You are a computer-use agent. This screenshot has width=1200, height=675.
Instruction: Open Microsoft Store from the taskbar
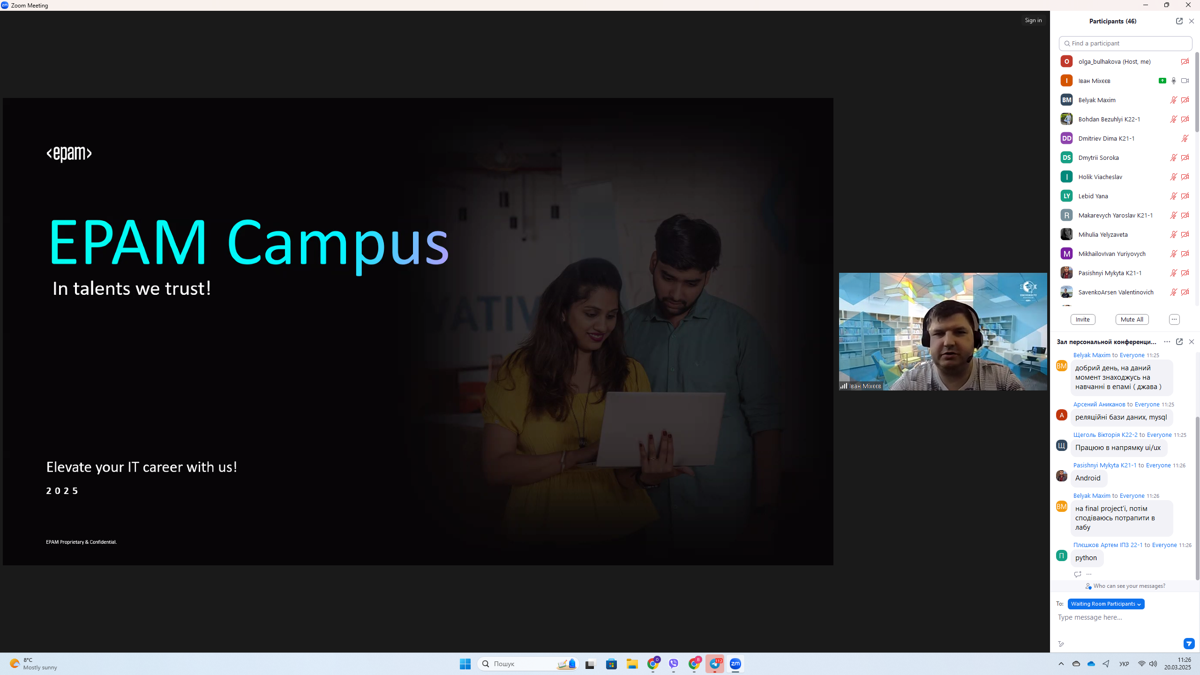click(x=611, y=664)
